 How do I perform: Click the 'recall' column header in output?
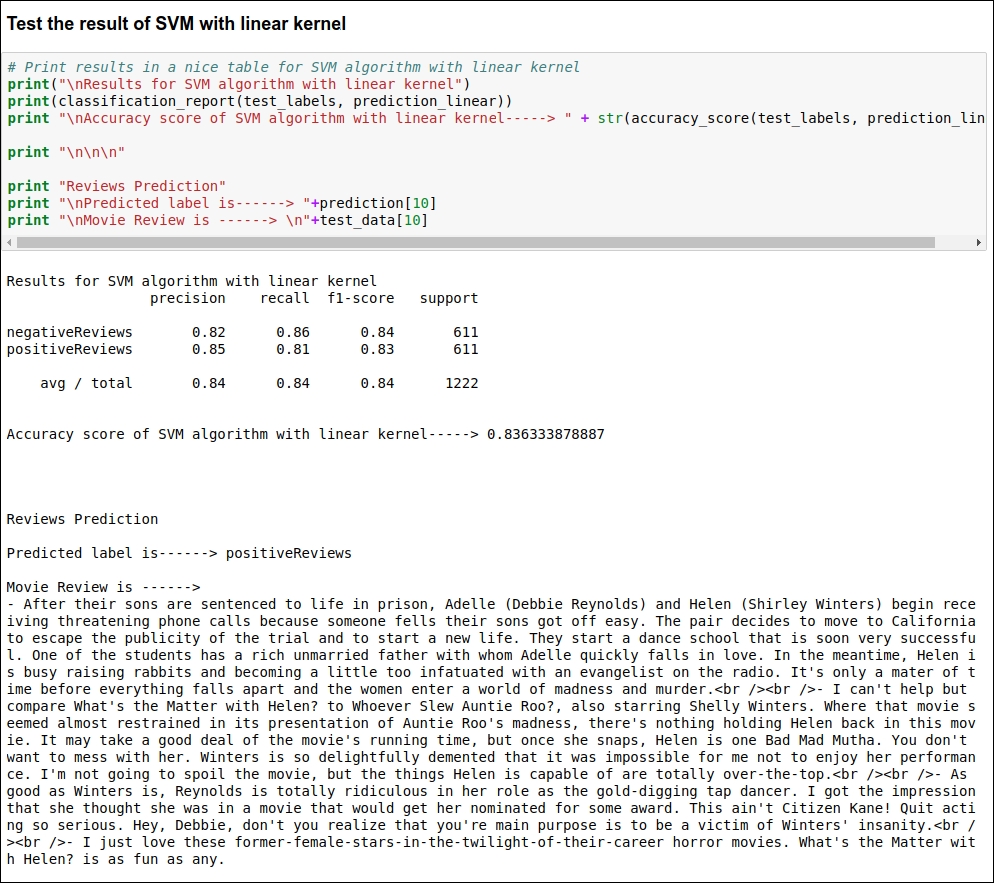[x=285, y=299]
